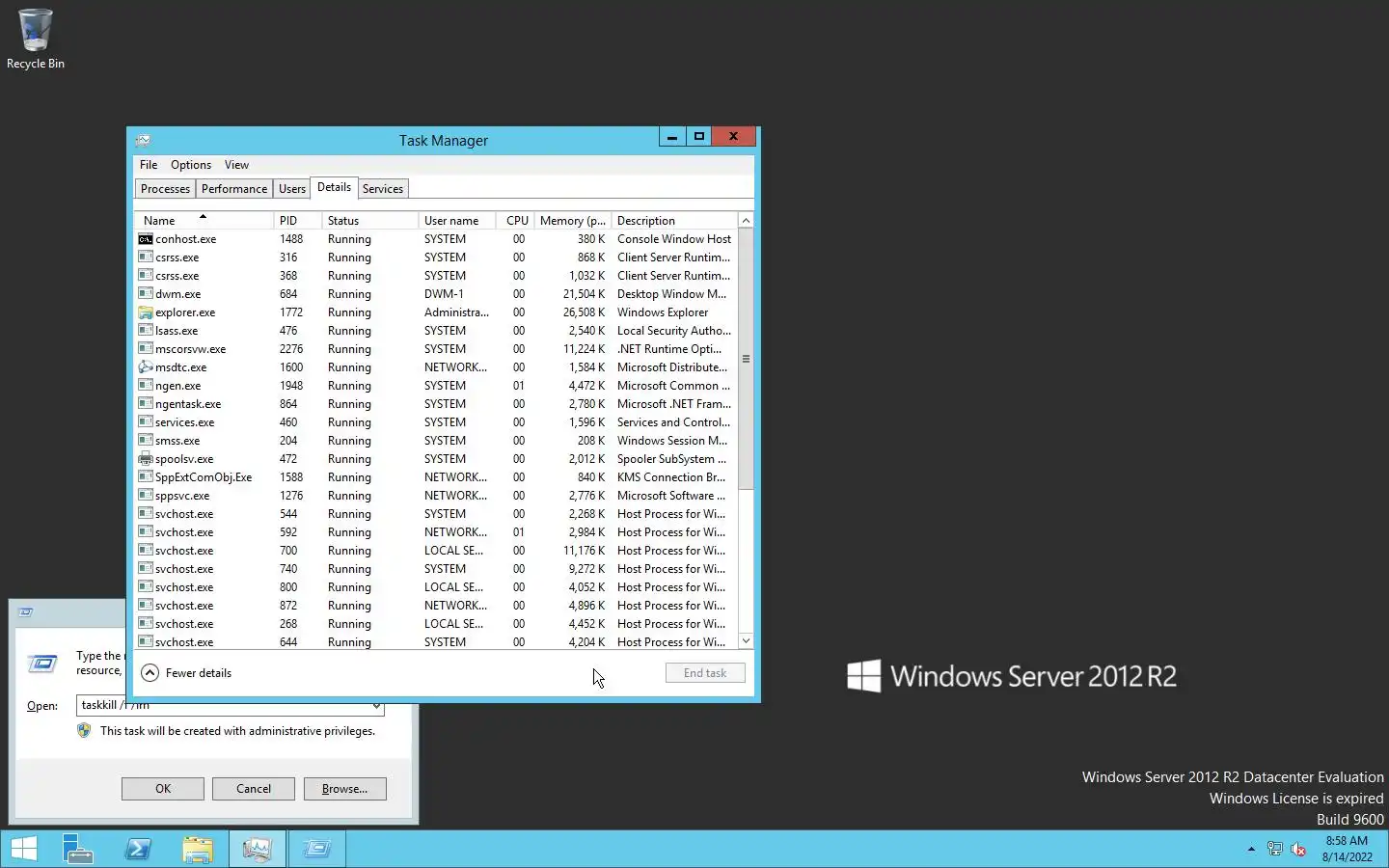Open File Explorer from the taskbar

pyautogui.click(x=198, y=849)
